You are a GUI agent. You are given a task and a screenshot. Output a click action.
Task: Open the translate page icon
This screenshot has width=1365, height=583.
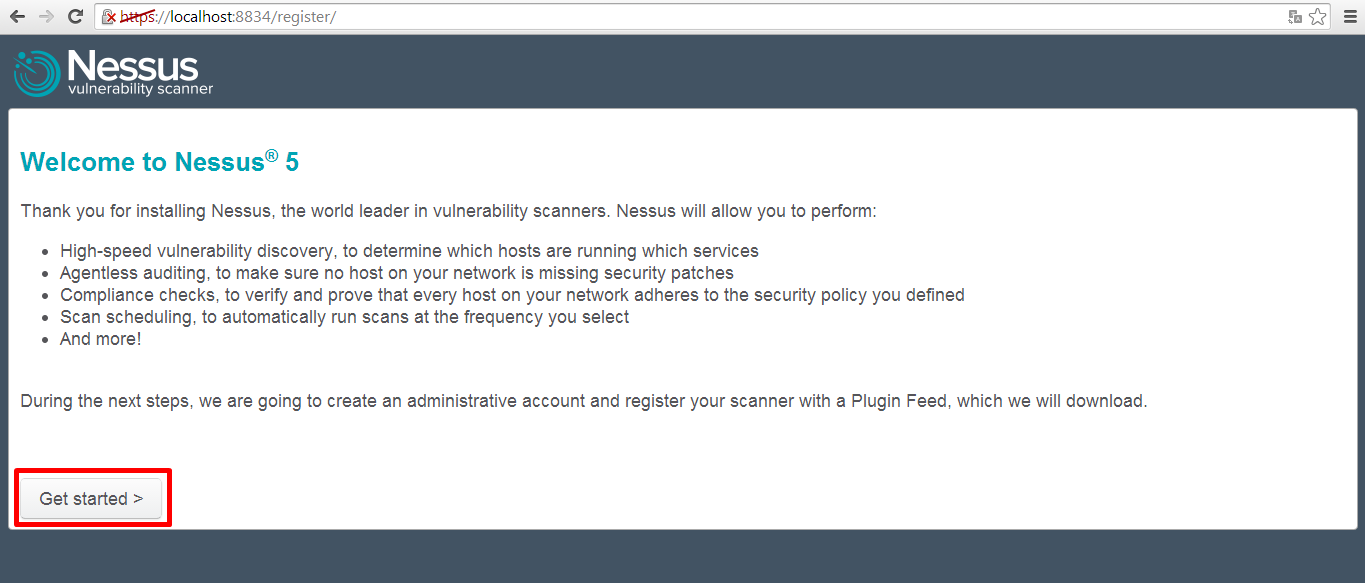point(1295,17)
